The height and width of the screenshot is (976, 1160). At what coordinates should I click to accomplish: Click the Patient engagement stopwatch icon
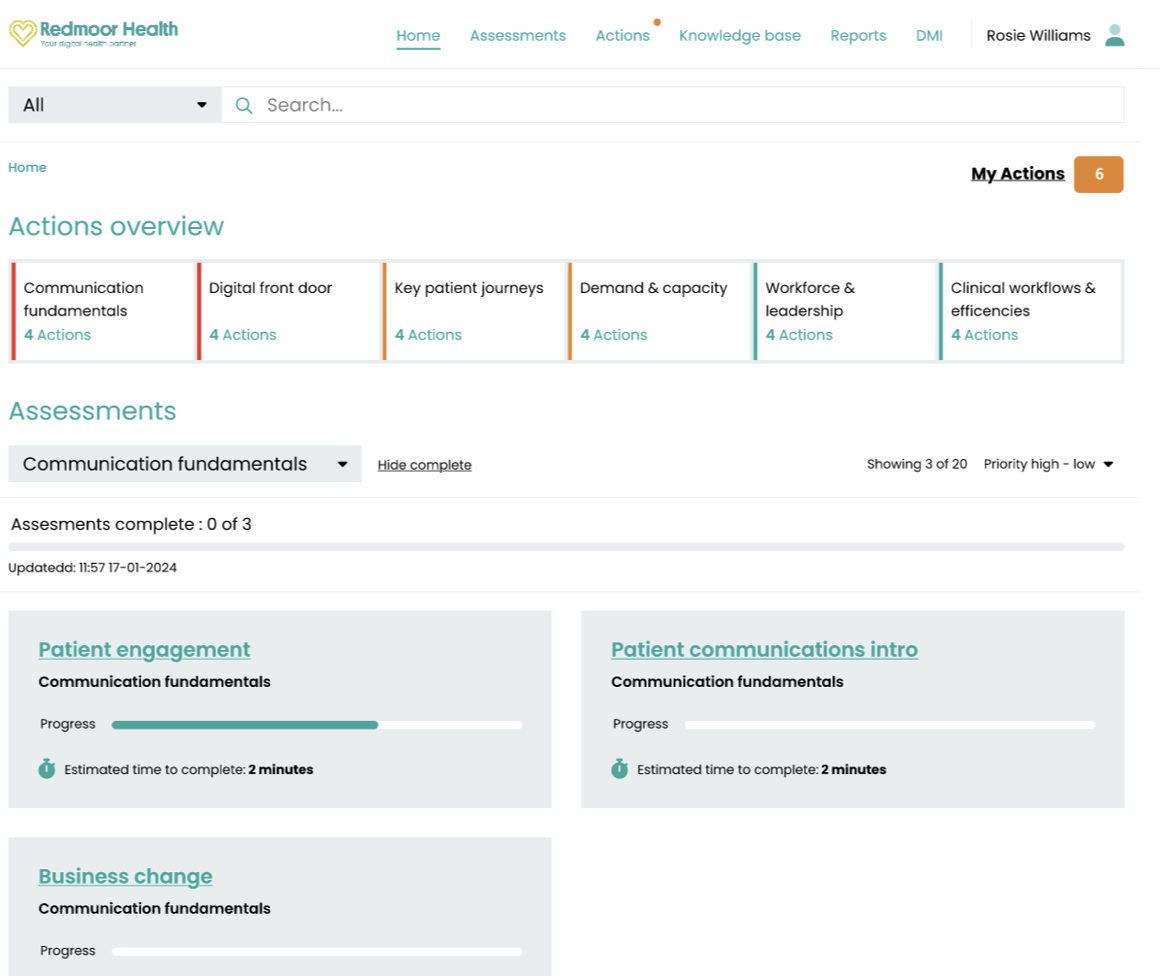click(47, 769)
